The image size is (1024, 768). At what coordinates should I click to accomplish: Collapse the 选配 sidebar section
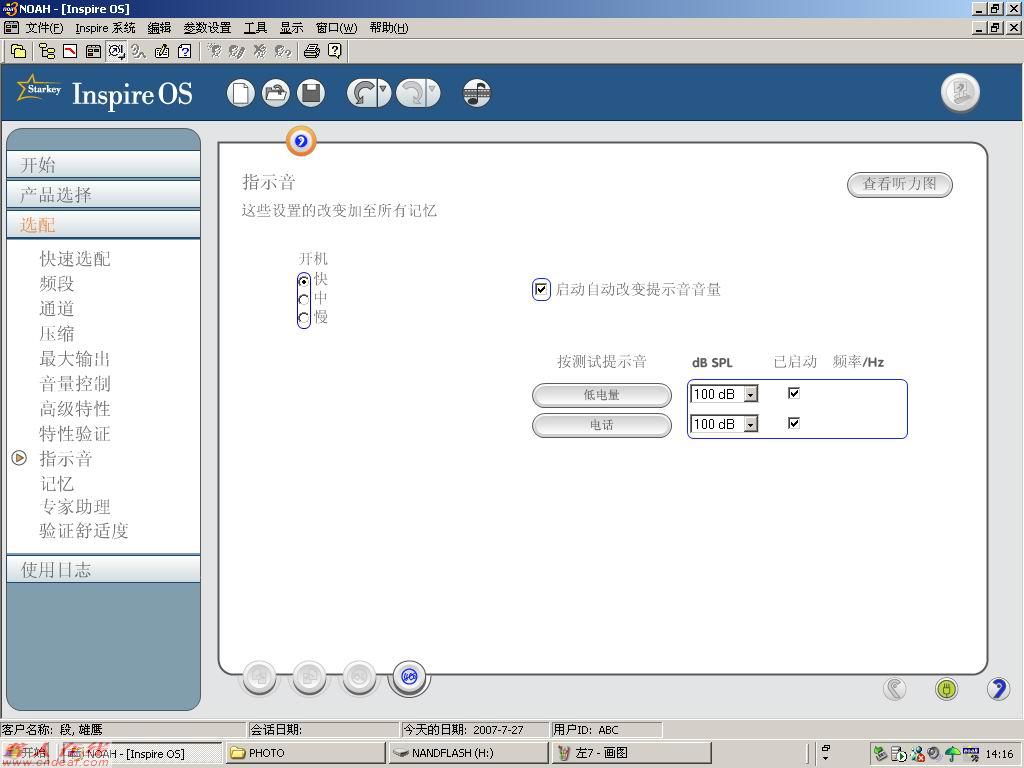pyautogui.click(x=103, y=225)
